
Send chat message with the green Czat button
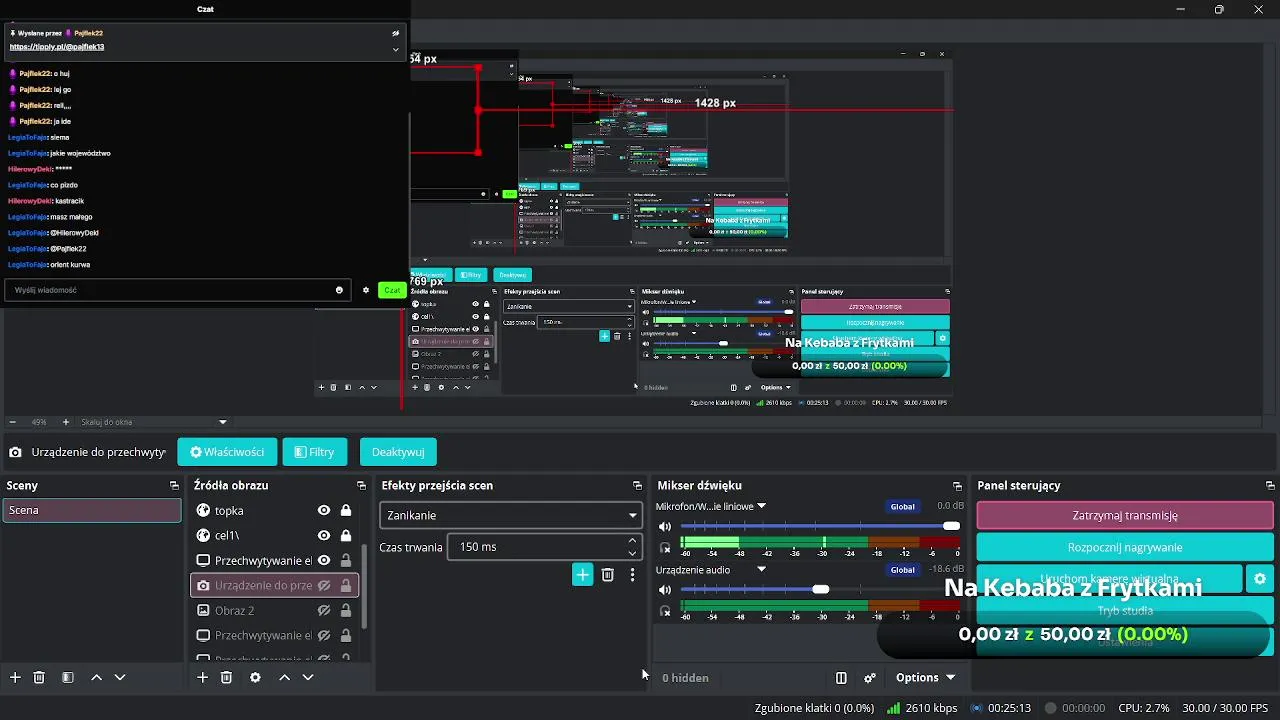point(391,290)
